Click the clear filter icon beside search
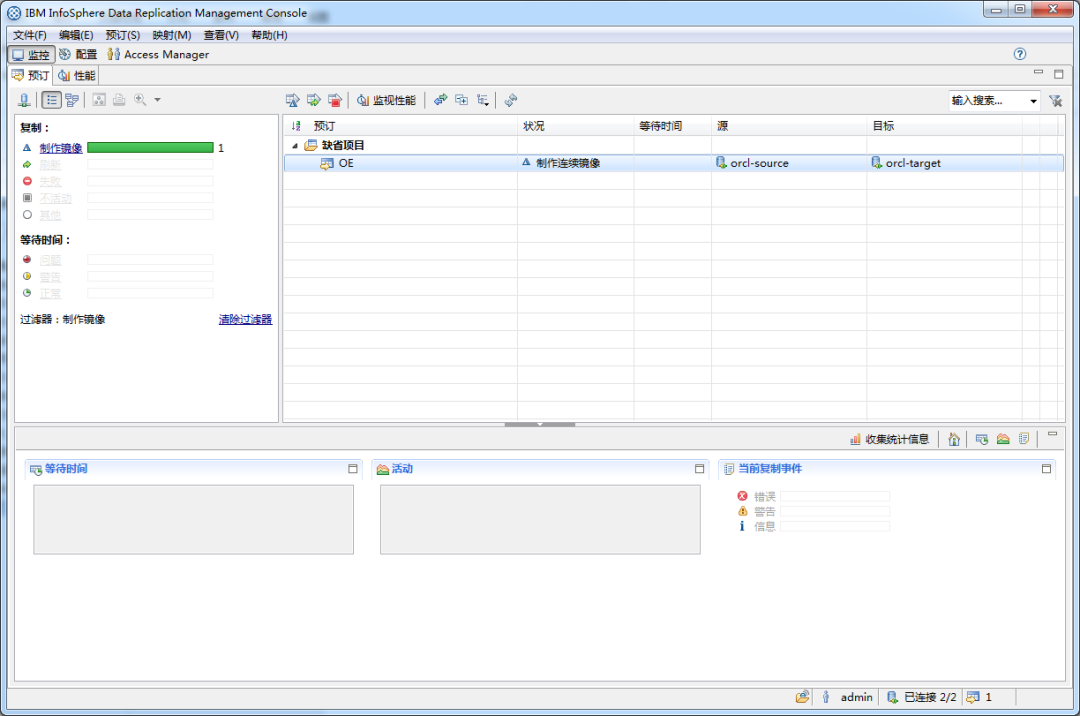1080x716 pixels. click(1055, 101)
